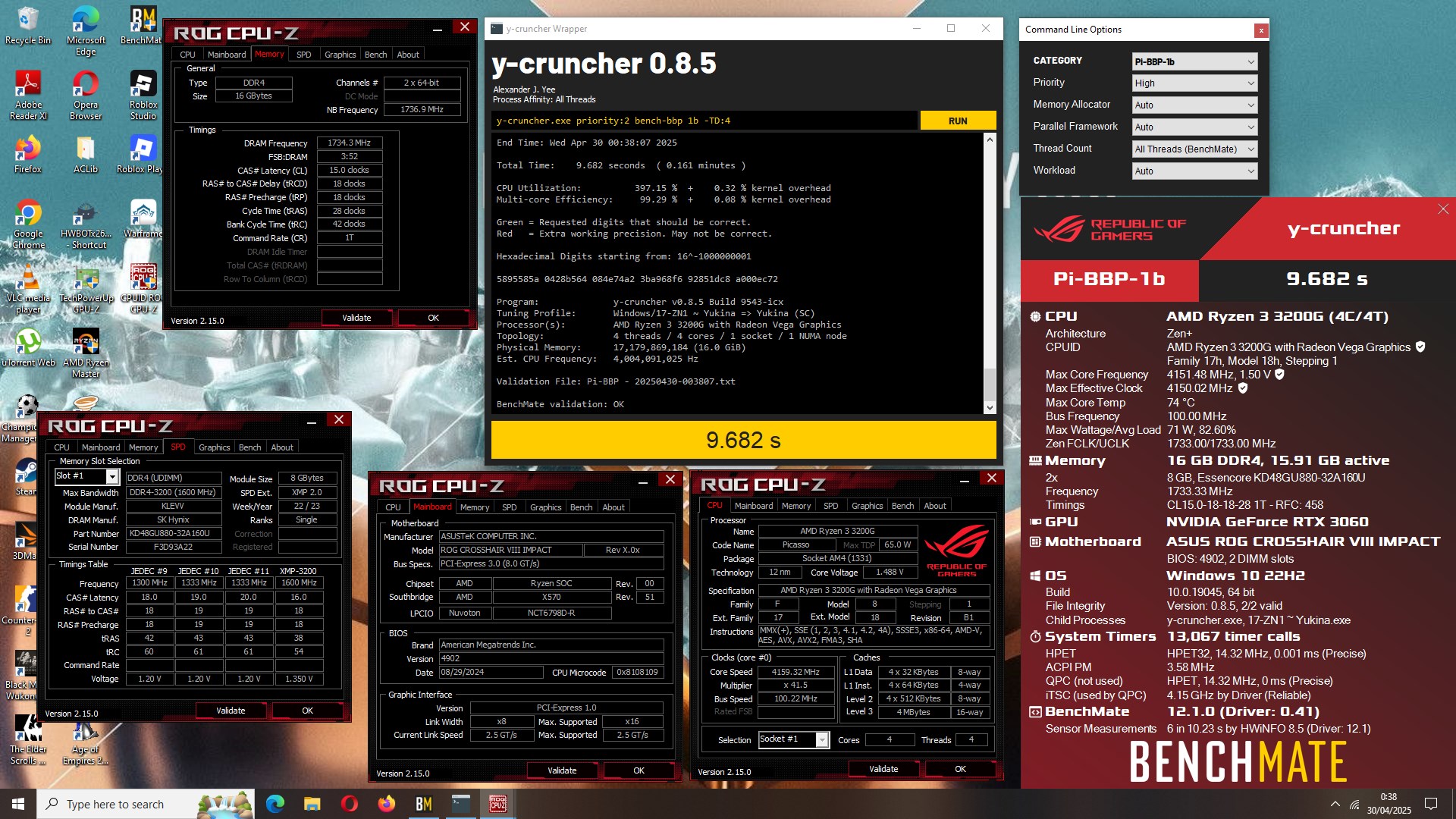Show hidden system tray icons
1456x819 pixels.
(1335, 804)
